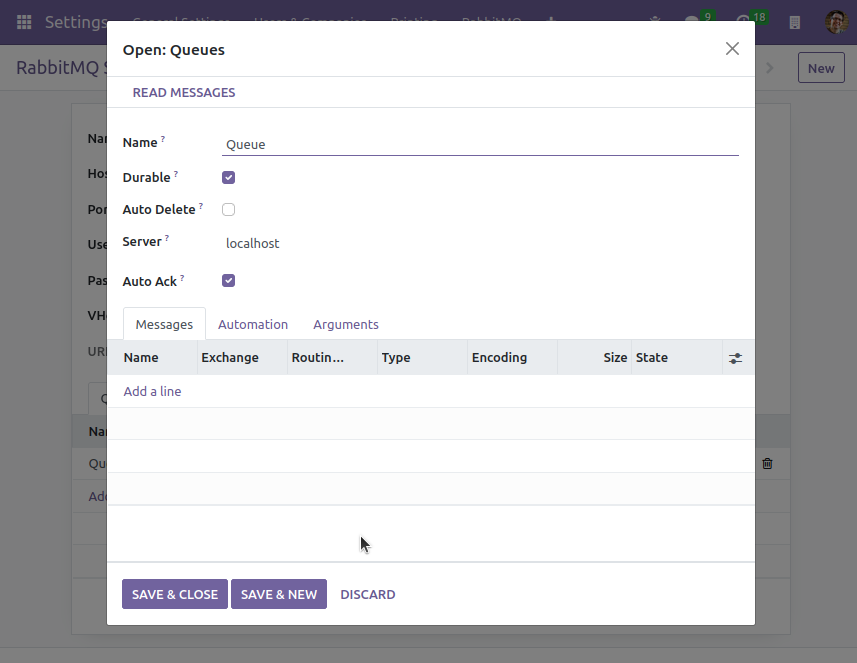The image size is (857, 663).
Task: Click SAVE & NEW
Action: pyautogui.click(x=279, y=594)
